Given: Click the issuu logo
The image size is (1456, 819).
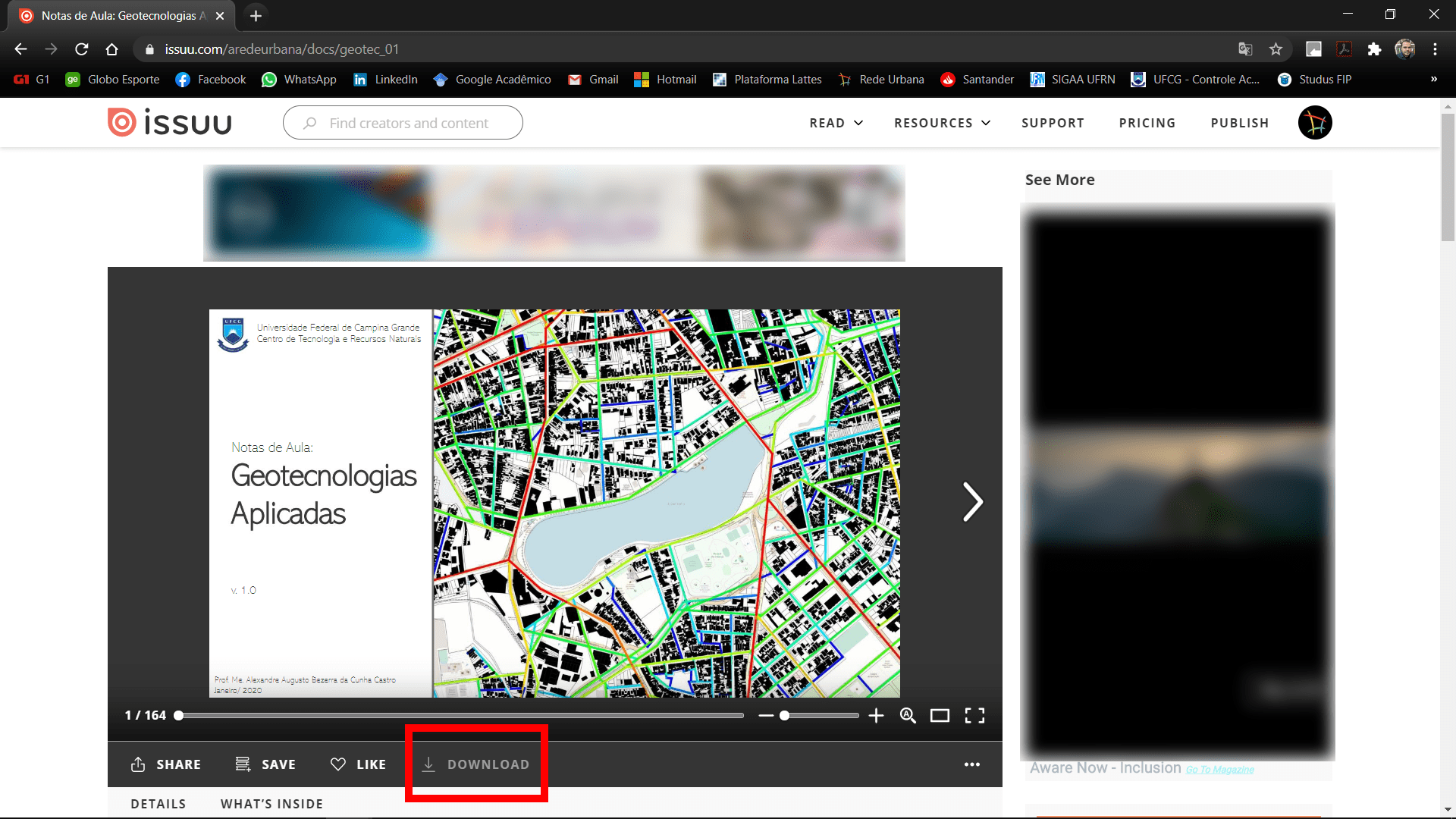Looking at the screenshot, I should tap(168, 122).
